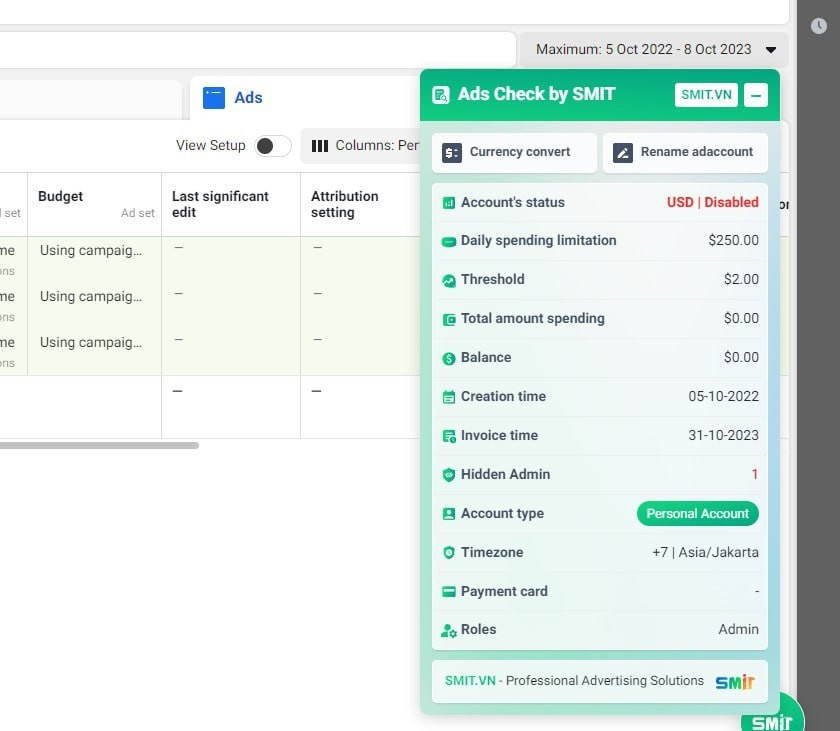Click the Roles user-gear icon
Image resolution: width=840 pixels, height=731 pixels.
click(448, 630)
